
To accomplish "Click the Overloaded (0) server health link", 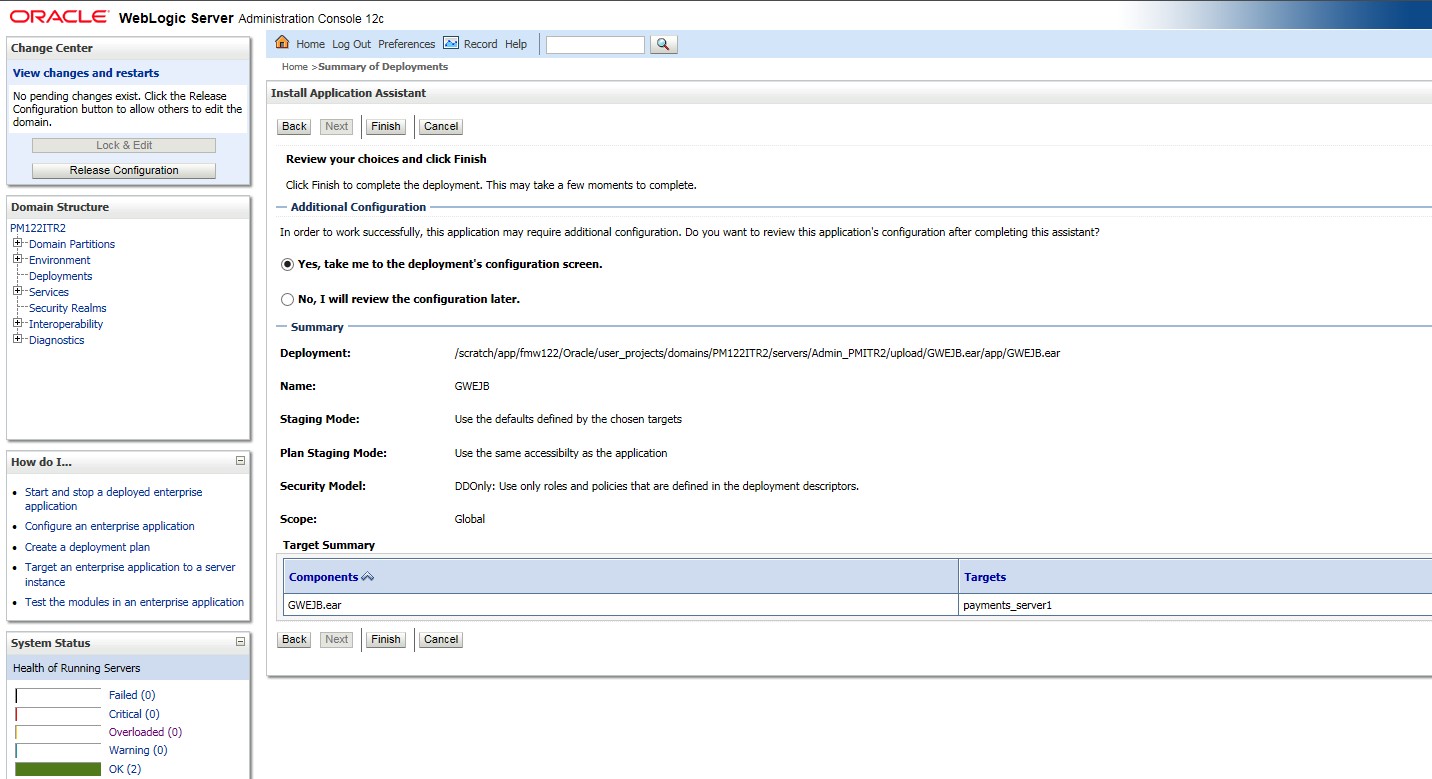I will [x=143, y=732].
